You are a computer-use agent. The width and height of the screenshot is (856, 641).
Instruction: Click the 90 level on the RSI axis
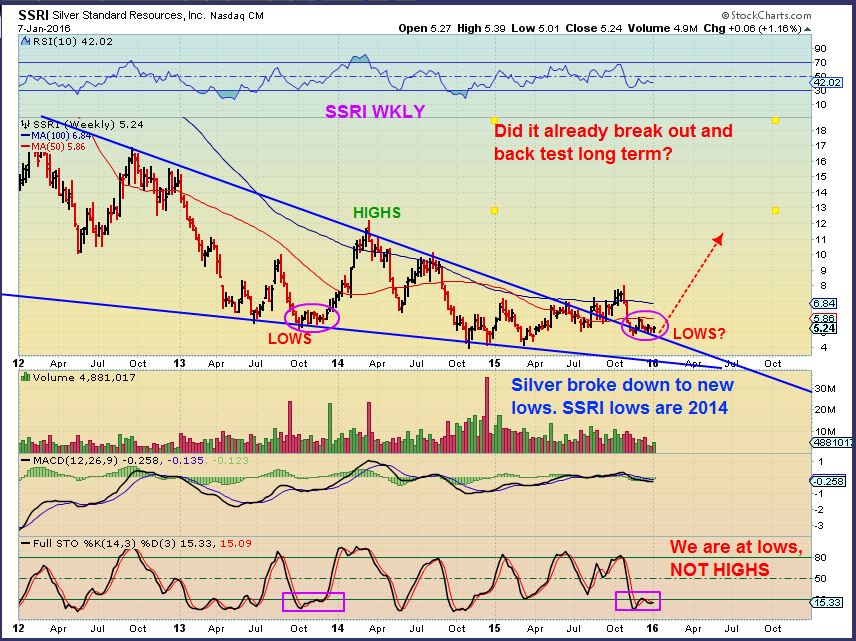tap(821, 49)
